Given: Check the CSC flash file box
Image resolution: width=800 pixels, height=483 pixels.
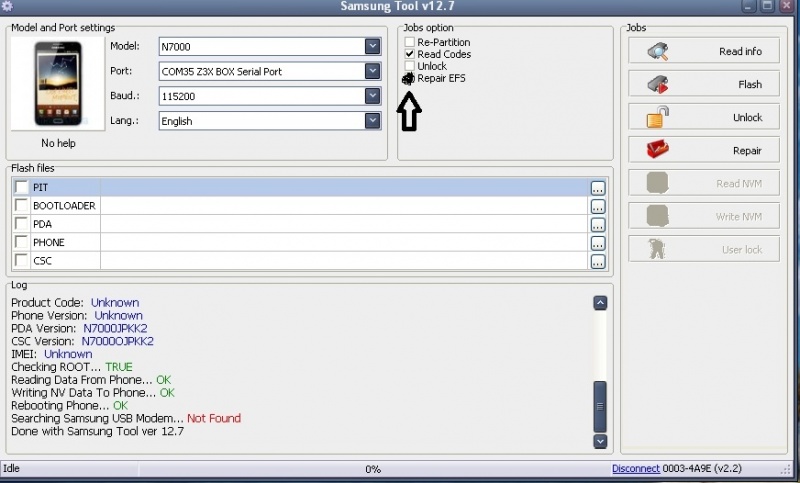Looking at the screenshot, I should [21, 260].
